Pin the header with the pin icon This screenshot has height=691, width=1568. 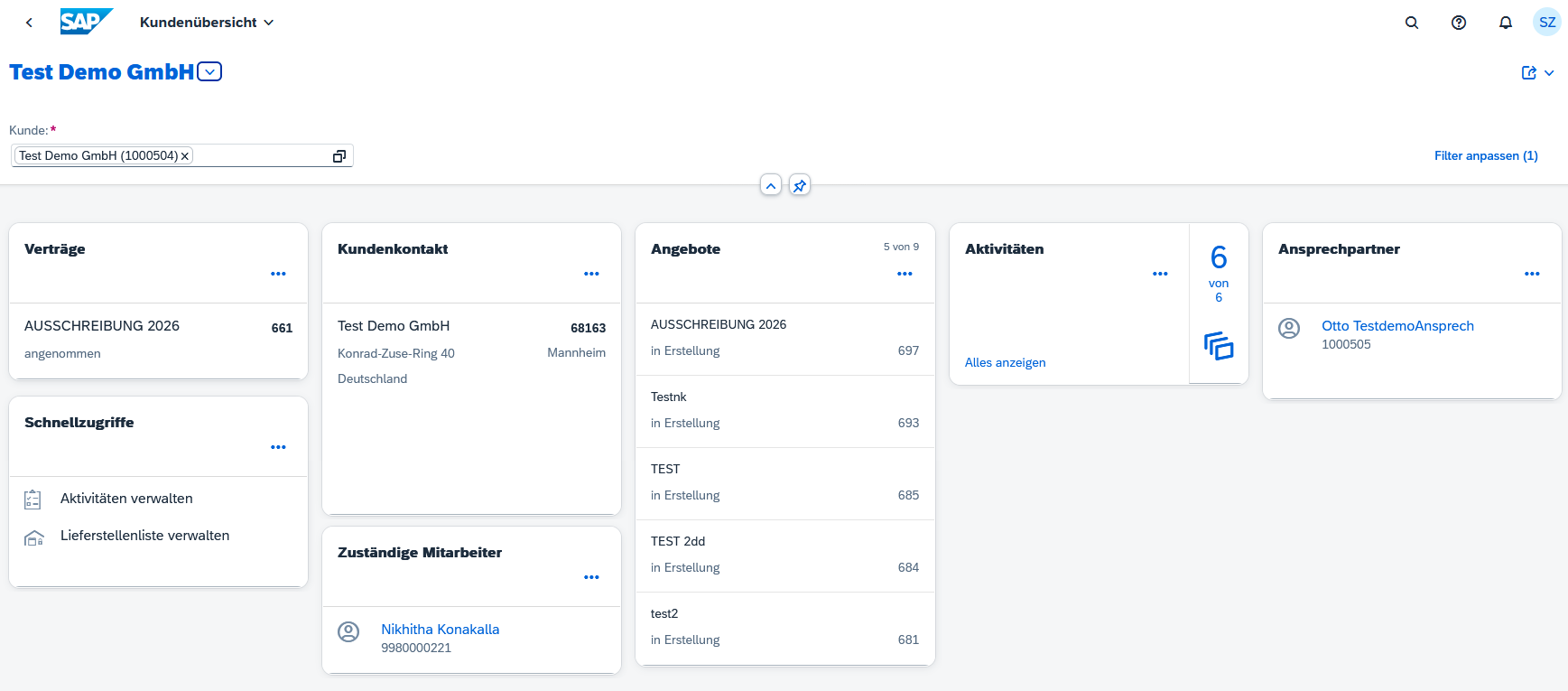coord(800,185)
